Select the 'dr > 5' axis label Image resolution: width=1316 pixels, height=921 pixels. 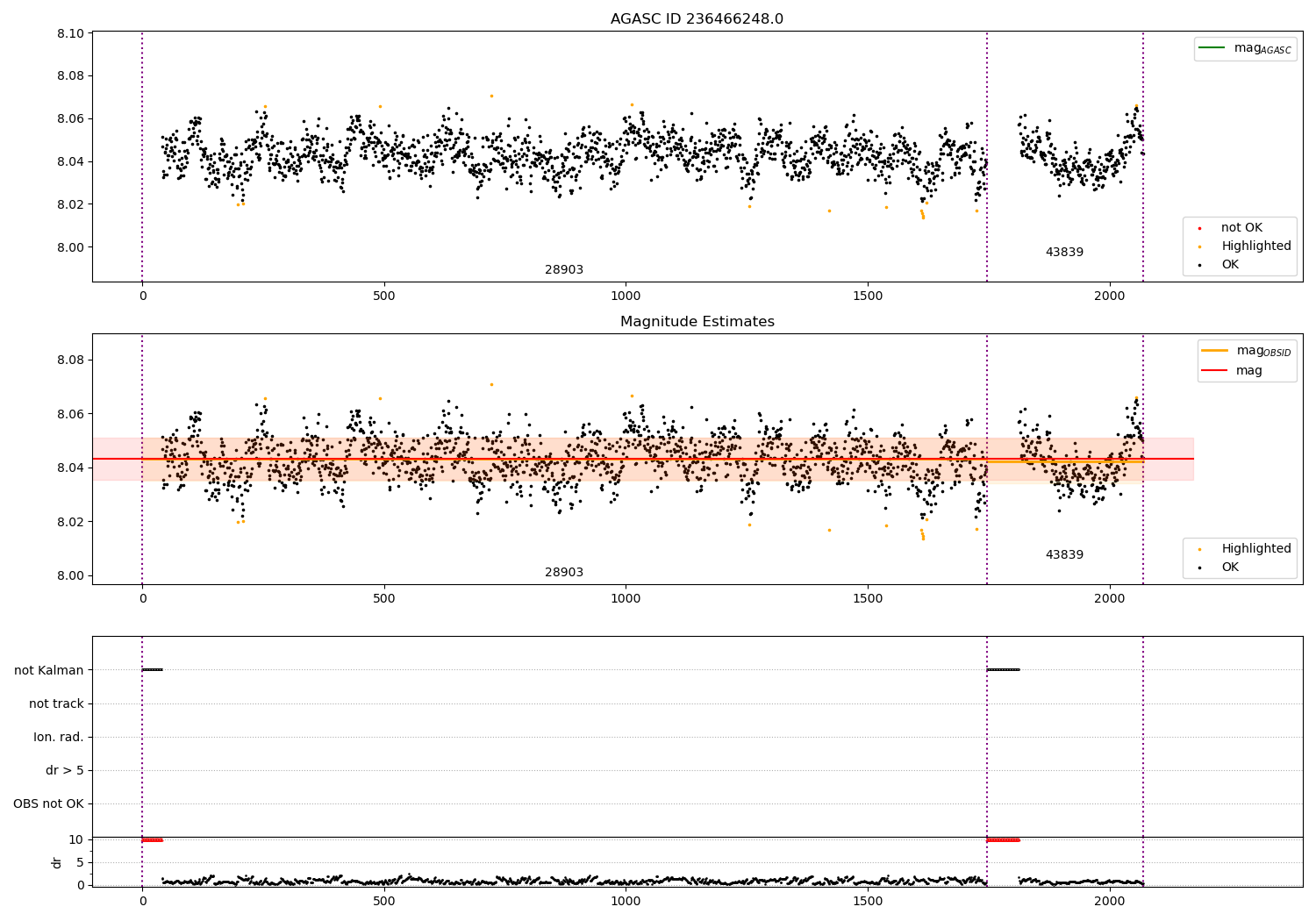click(65, 771)
